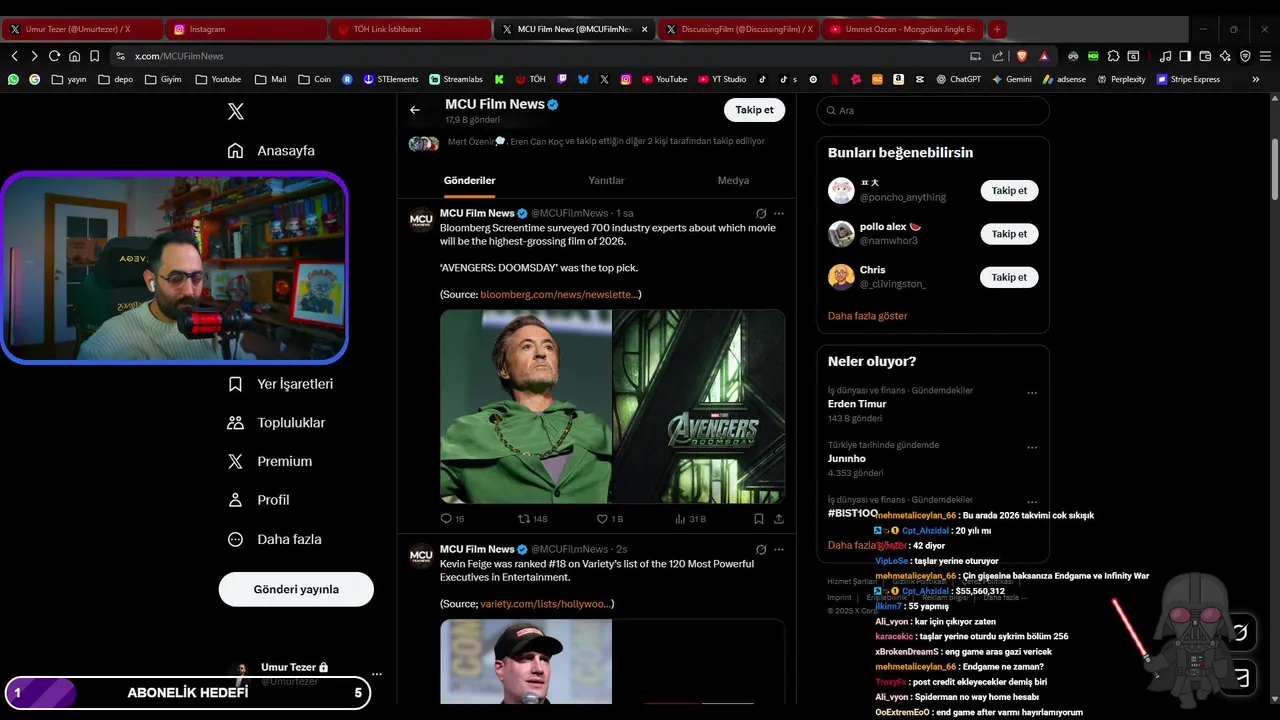The image size is (1280, 720).
Task: Open Topluluklar communities page
Action: pyautogui.click(x=276, y=423)
